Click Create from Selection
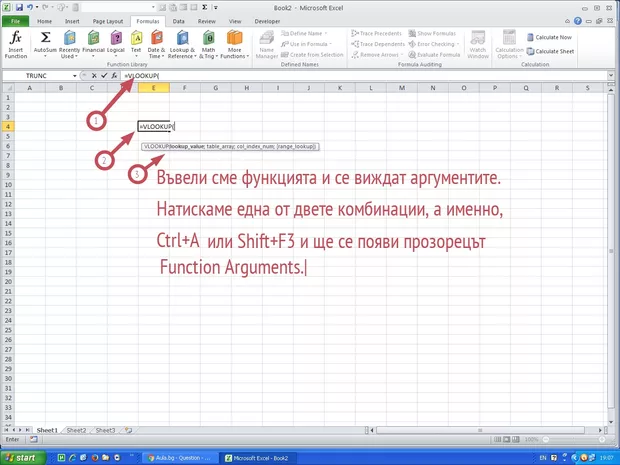The width and height of the screenshot is (620, 465). click(x=312, y=55)
